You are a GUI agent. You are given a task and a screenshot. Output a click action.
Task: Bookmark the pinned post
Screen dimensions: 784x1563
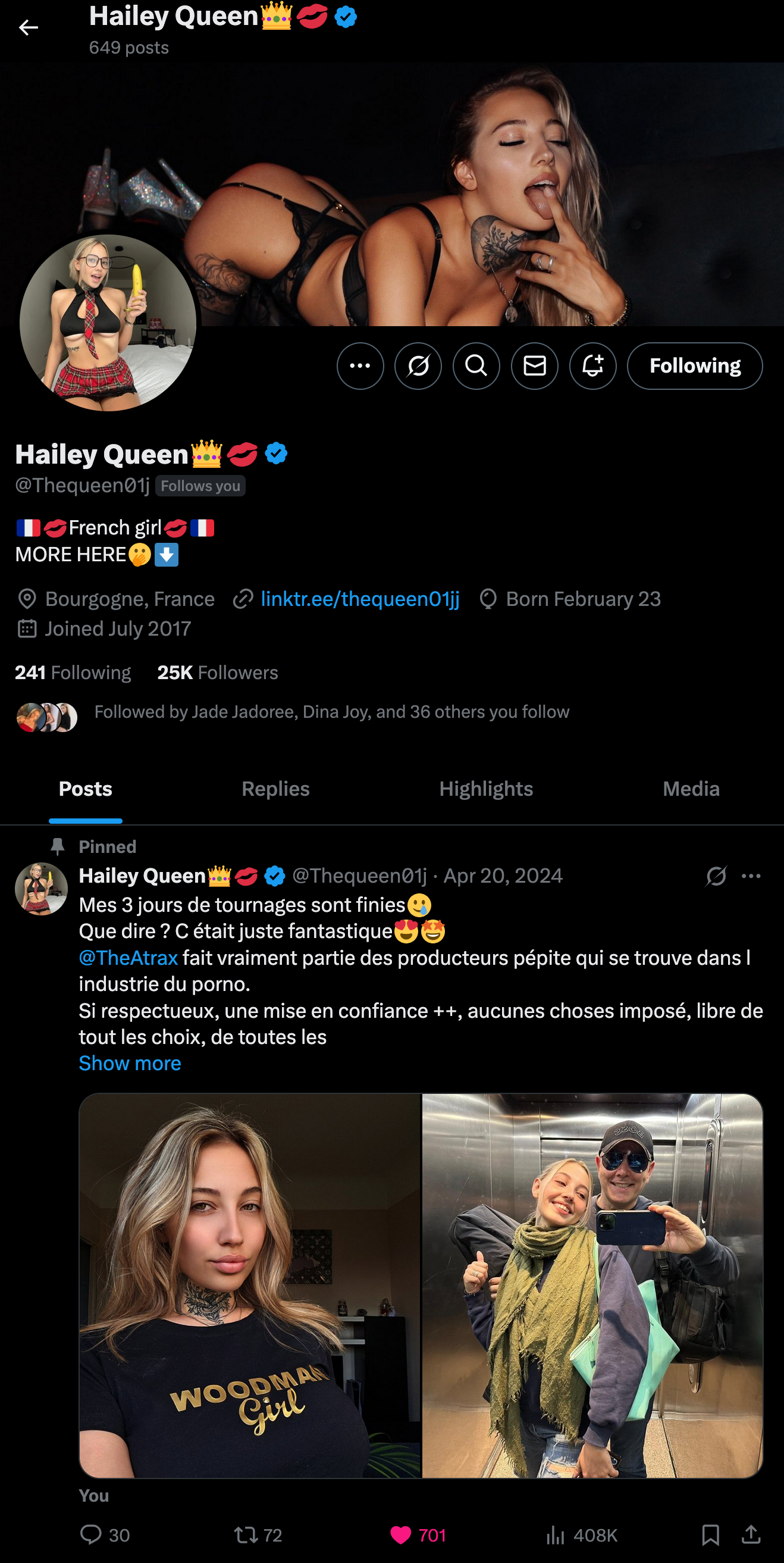[711, 1535]
